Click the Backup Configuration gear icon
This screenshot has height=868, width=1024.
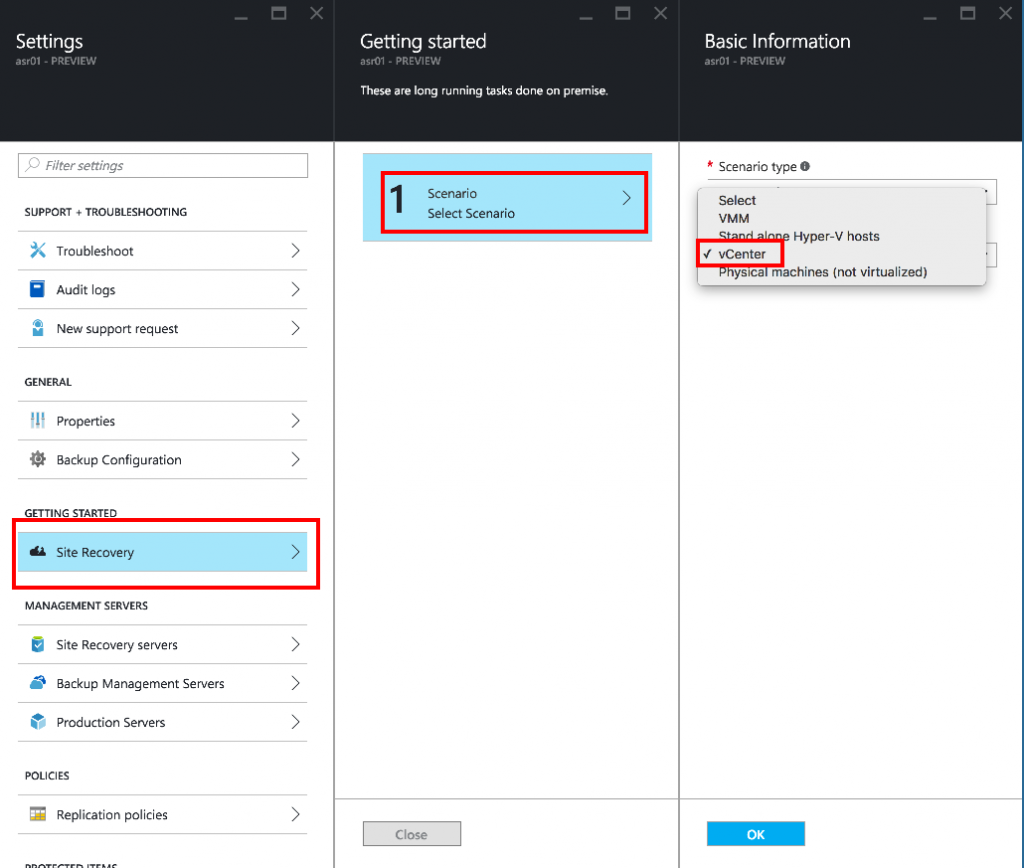coord(38,459)
